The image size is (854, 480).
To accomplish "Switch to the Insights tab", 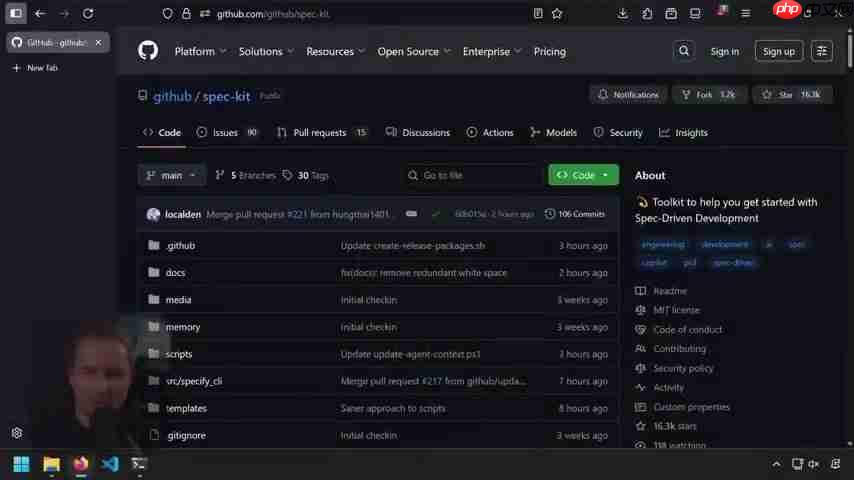I will click(x=683, y=132).
